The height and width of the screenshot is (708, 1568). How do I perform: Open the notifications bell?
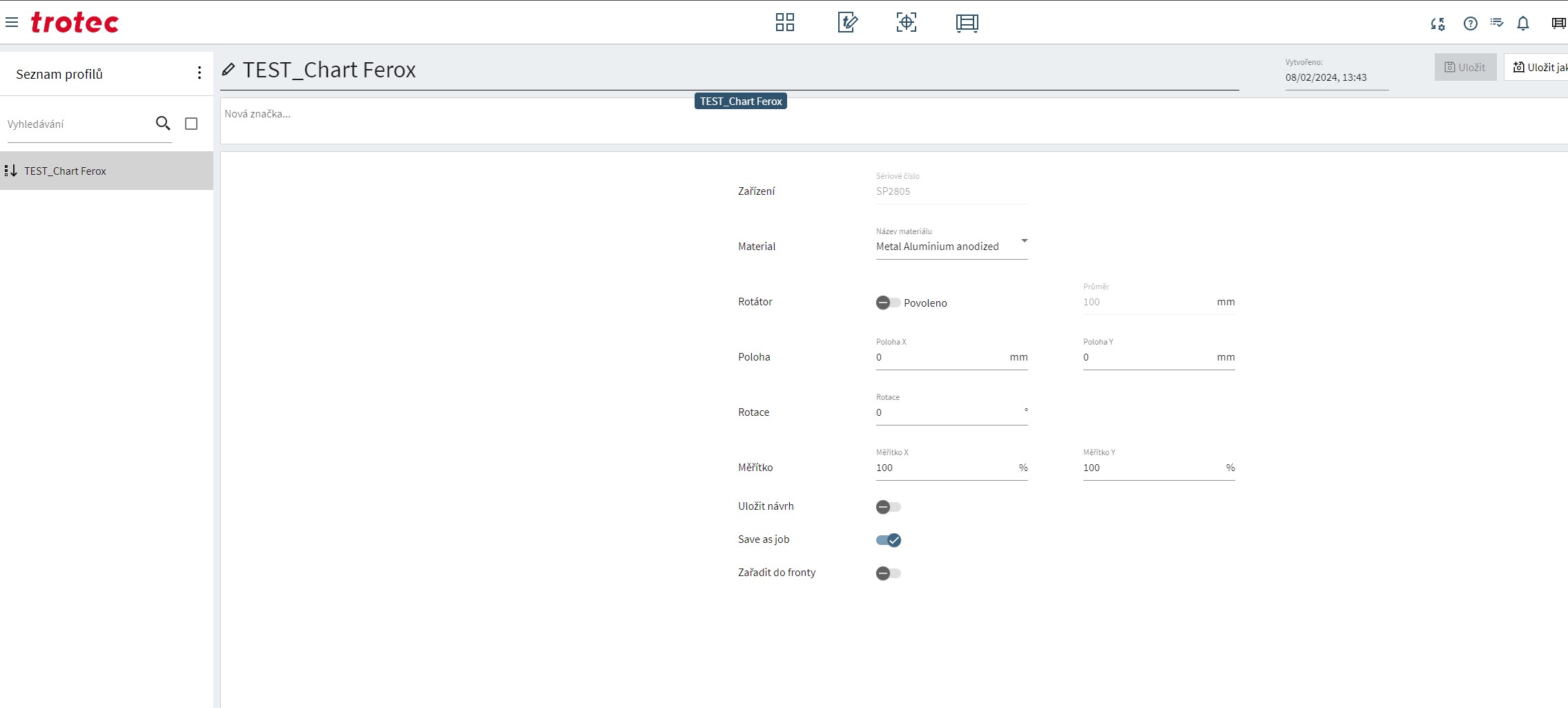coord(1522,23)
